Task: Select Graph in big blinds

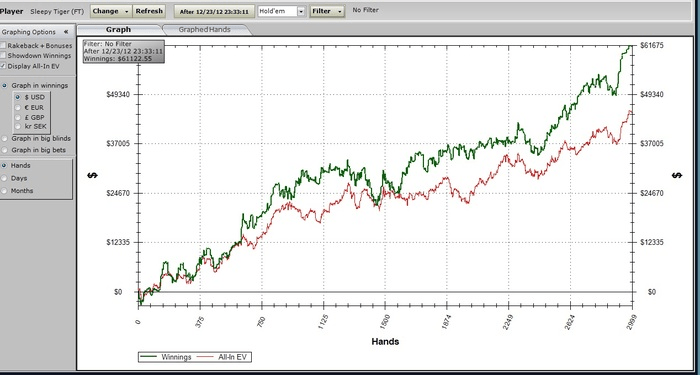Action: pyautogui.click(x=4, y=138)
